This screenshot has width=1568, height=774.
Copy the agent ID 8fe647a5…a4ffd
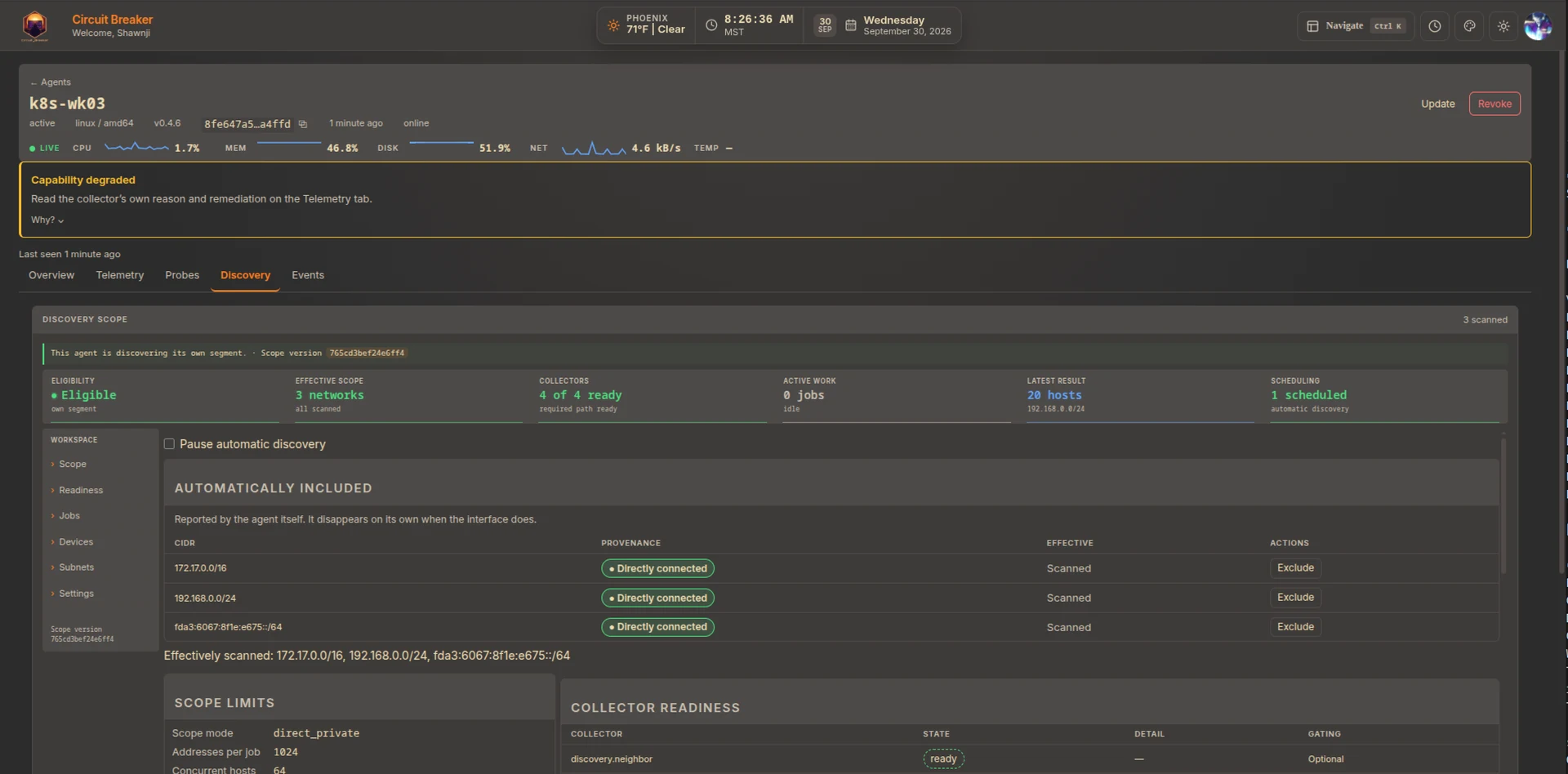pyautogui.click(x=303, y=124)
